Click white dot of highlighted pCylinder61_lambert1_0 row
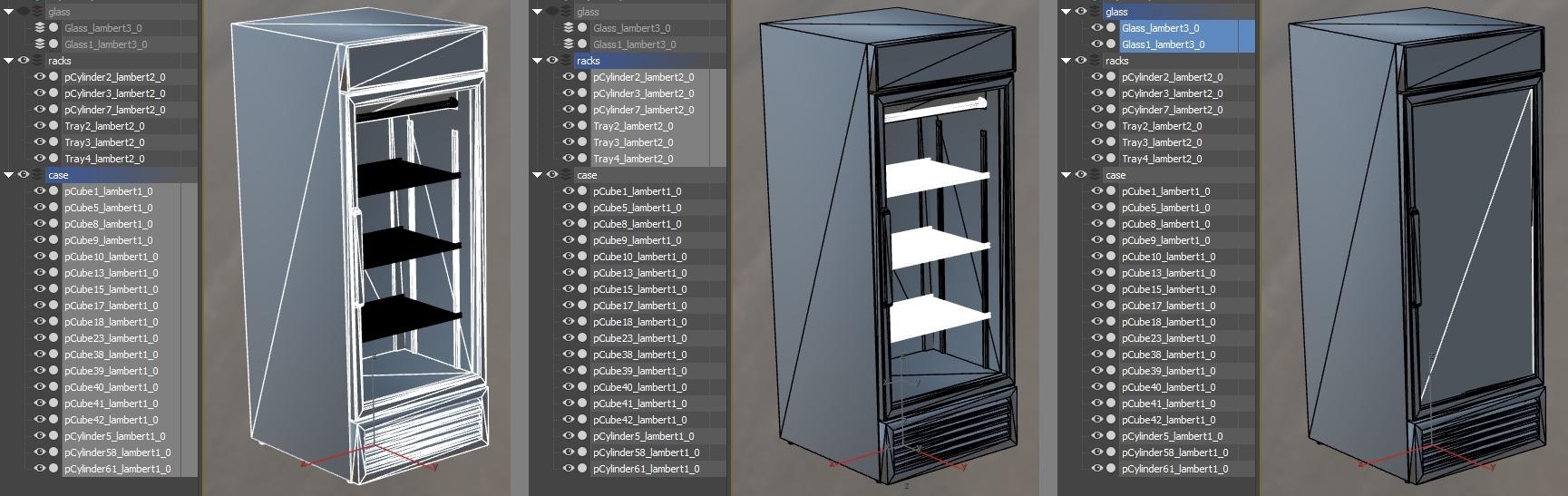1568x496 pixels. [x=54, y=469]
